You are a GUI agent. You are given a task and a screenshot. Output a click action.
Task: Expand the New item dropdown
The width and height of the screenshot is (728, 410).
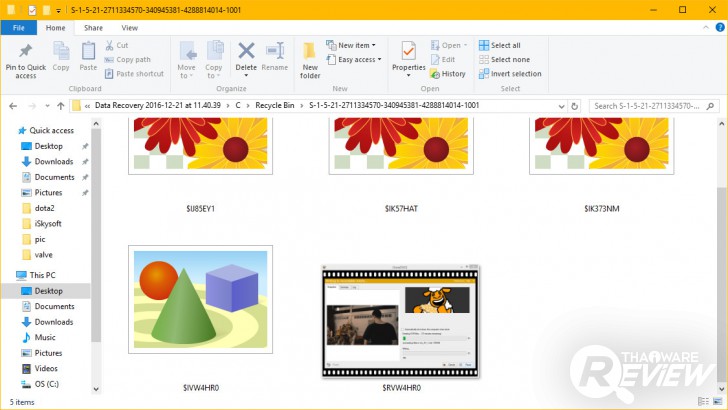pos(351,45)
